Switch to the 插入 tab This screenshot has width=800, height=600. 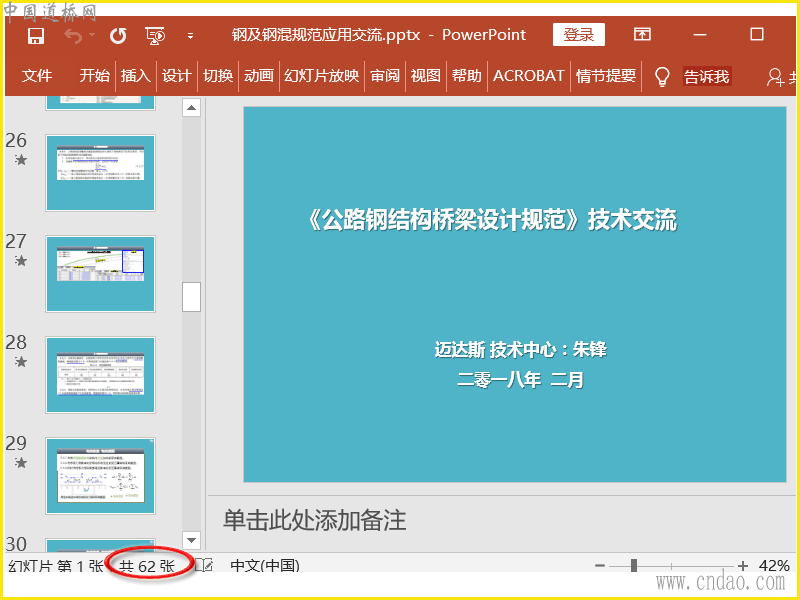pos(136,76)
